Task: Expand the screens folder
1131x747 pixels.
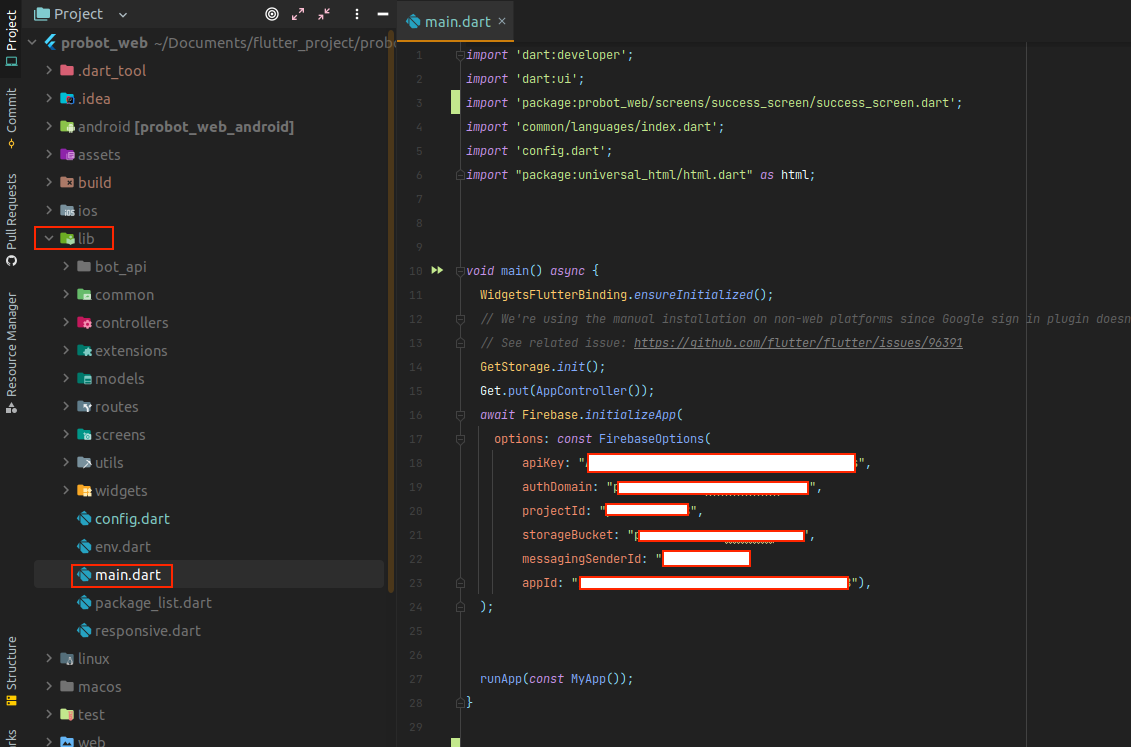Action: (66, 435)
